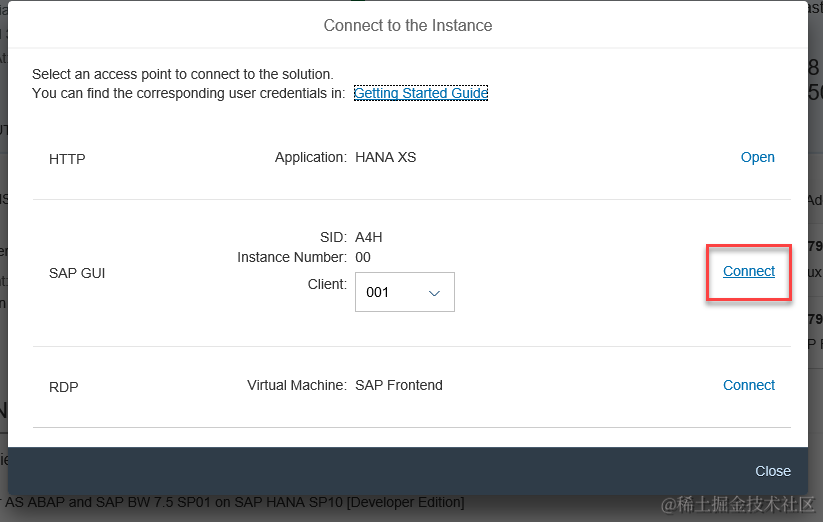Viewport: 823px width, 522px height.
Task: Click the 'Select an access point' instruction text
Action: [183, 74]
